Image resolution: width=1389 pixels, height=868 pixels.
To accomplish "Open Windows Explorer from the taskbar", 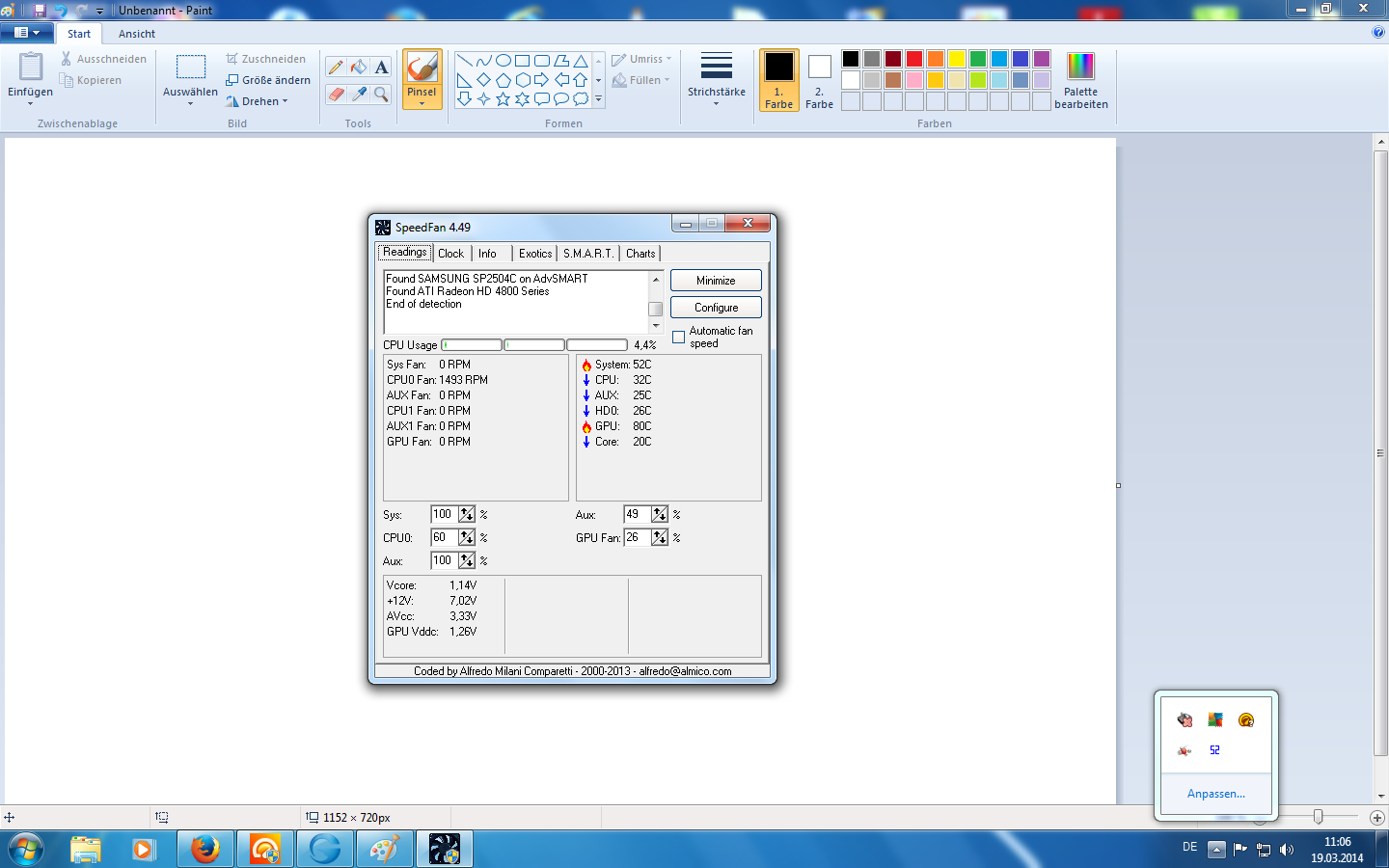I will pyautogui.click(x=86, y=849).
